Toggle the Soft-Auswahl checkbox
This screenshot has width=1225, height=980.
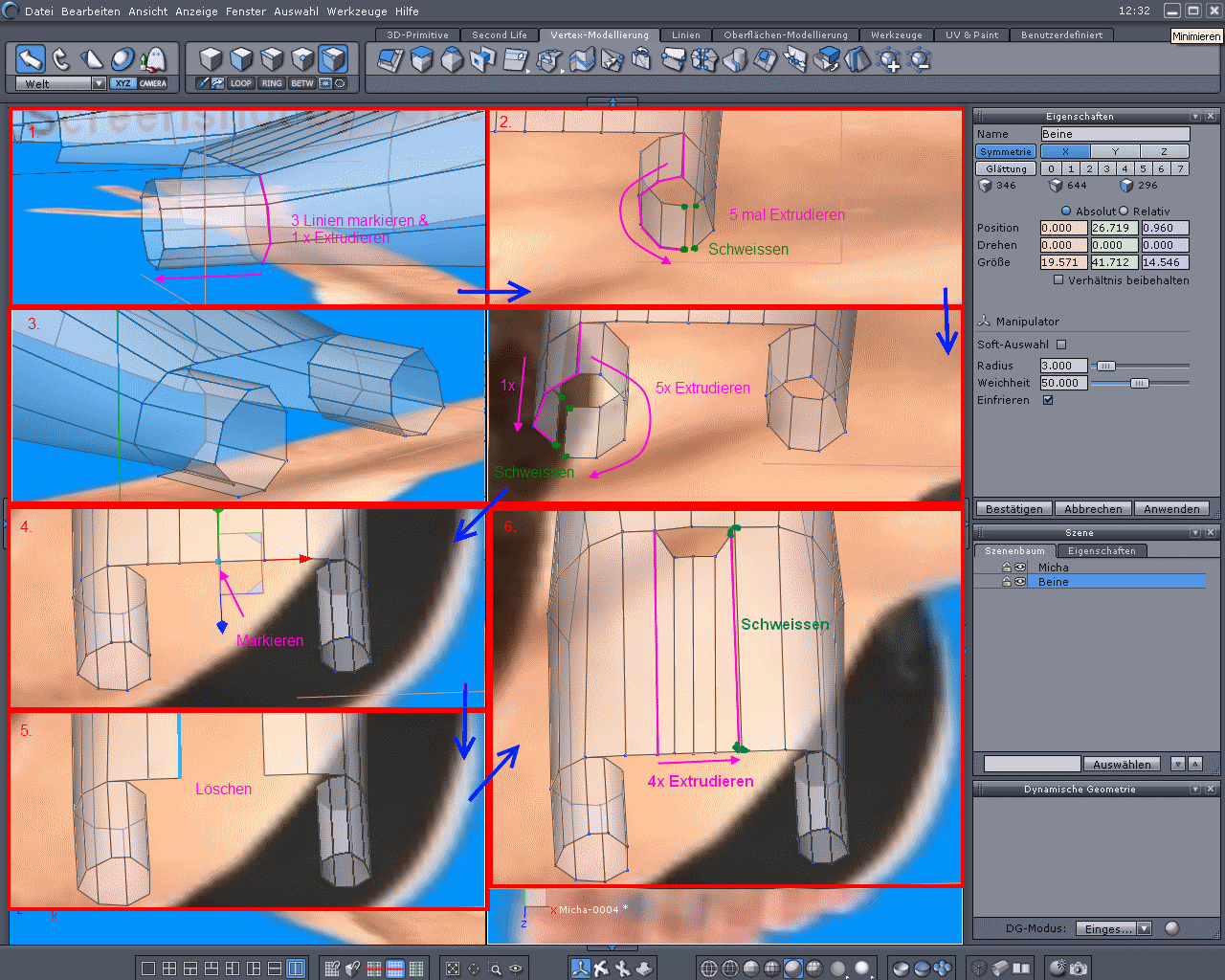[1061, 345]
